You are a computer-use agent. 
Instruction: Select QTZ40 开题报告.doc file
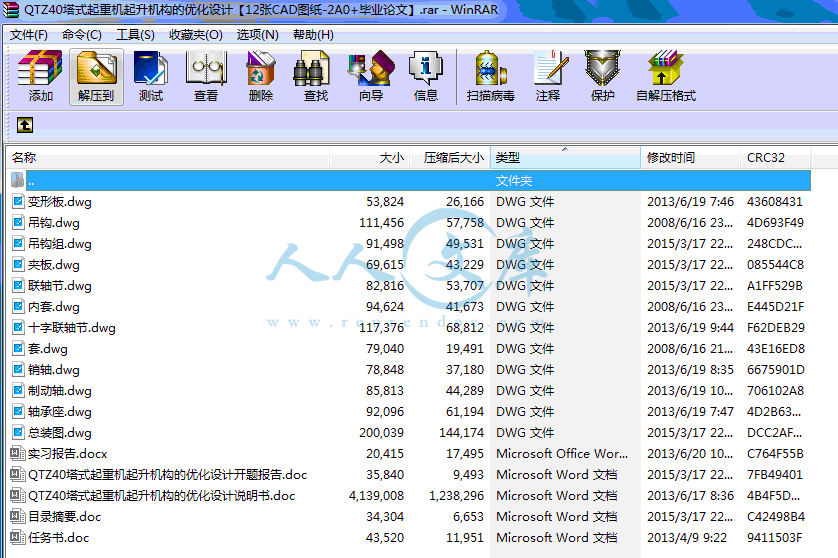(x=168, y=475)
